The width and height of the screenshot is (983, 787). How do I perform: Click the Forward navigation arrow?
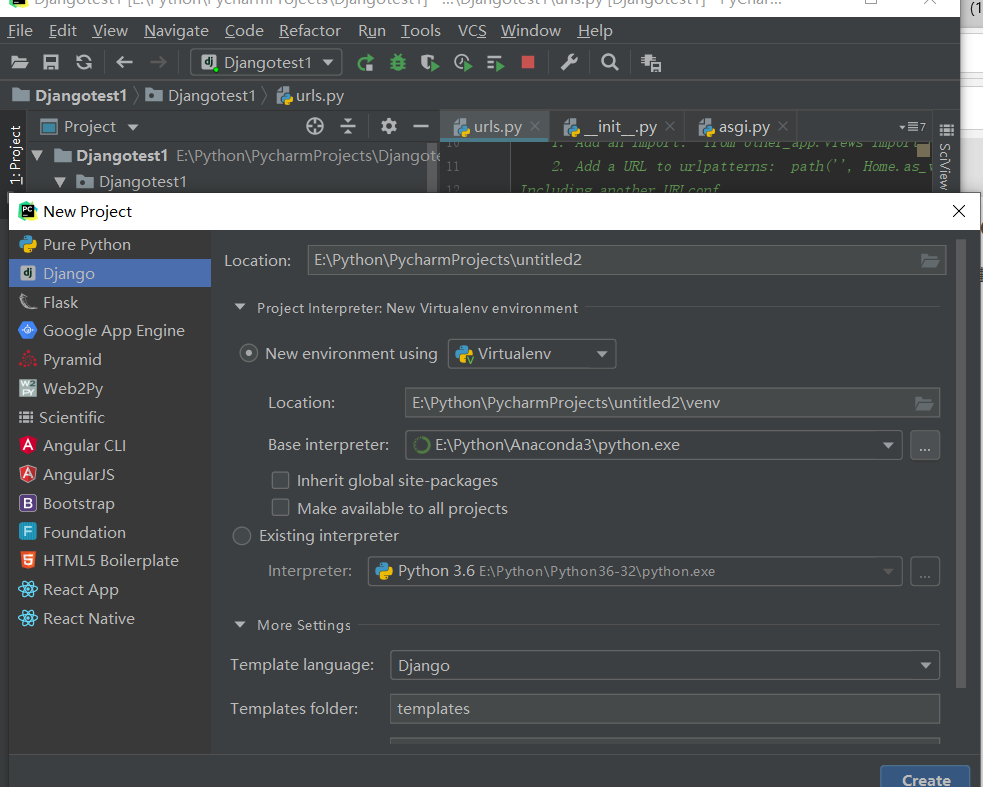pyautogui.click(x=159, y=62)
